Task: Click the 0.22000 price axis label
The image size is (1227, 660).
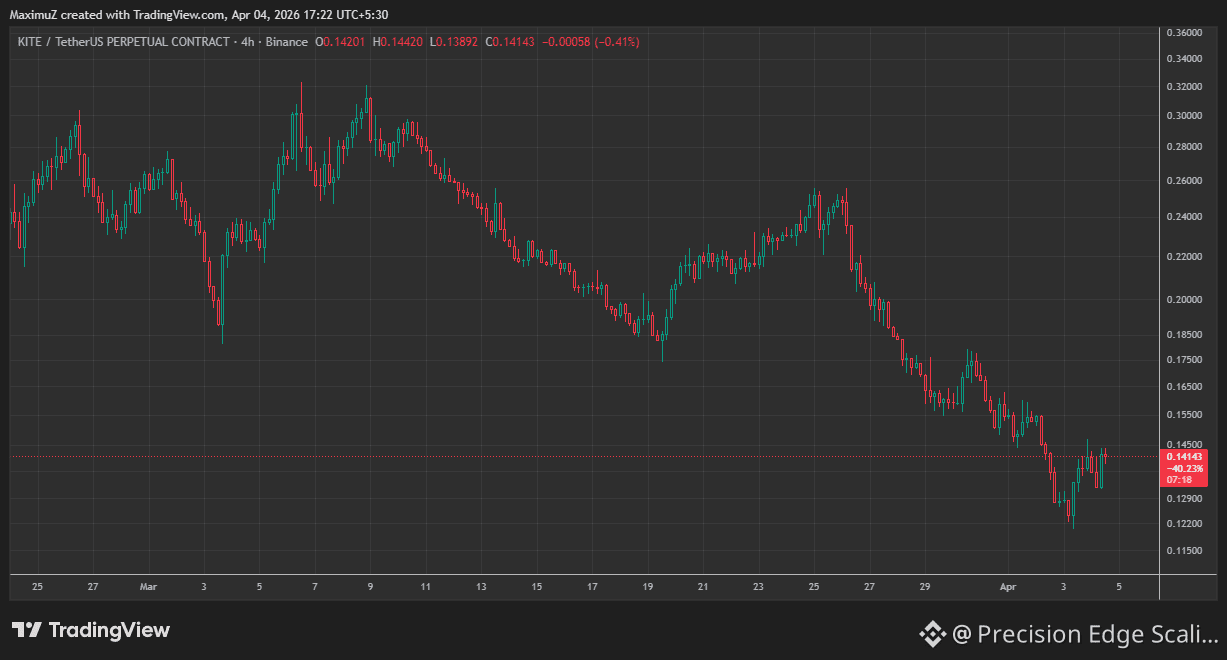Action: [1184, 257]
